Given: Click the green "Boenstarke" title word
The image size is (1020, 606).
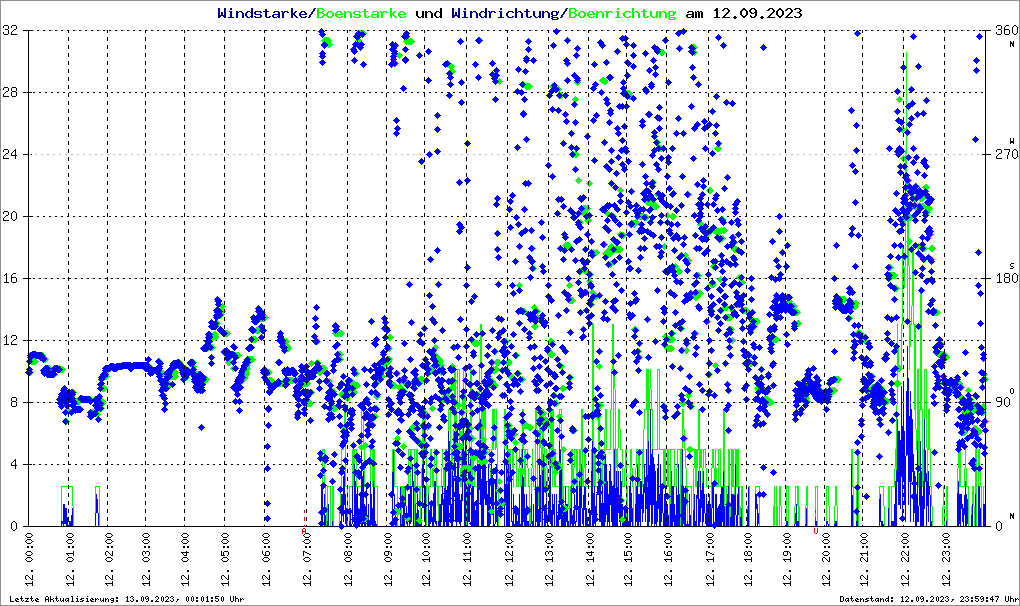Looking at the screenshot, I should tap(361, 14).
